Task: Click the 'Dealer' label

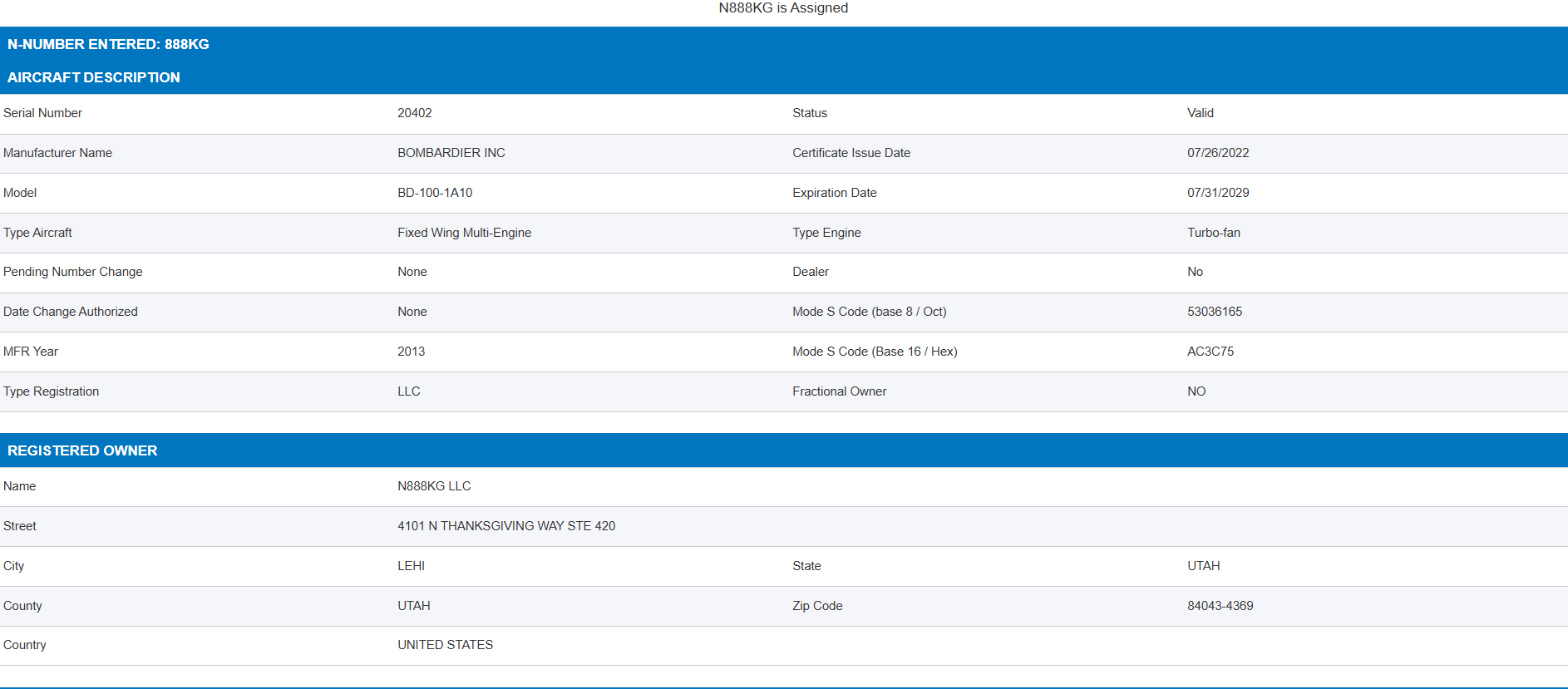Action: 811,272
